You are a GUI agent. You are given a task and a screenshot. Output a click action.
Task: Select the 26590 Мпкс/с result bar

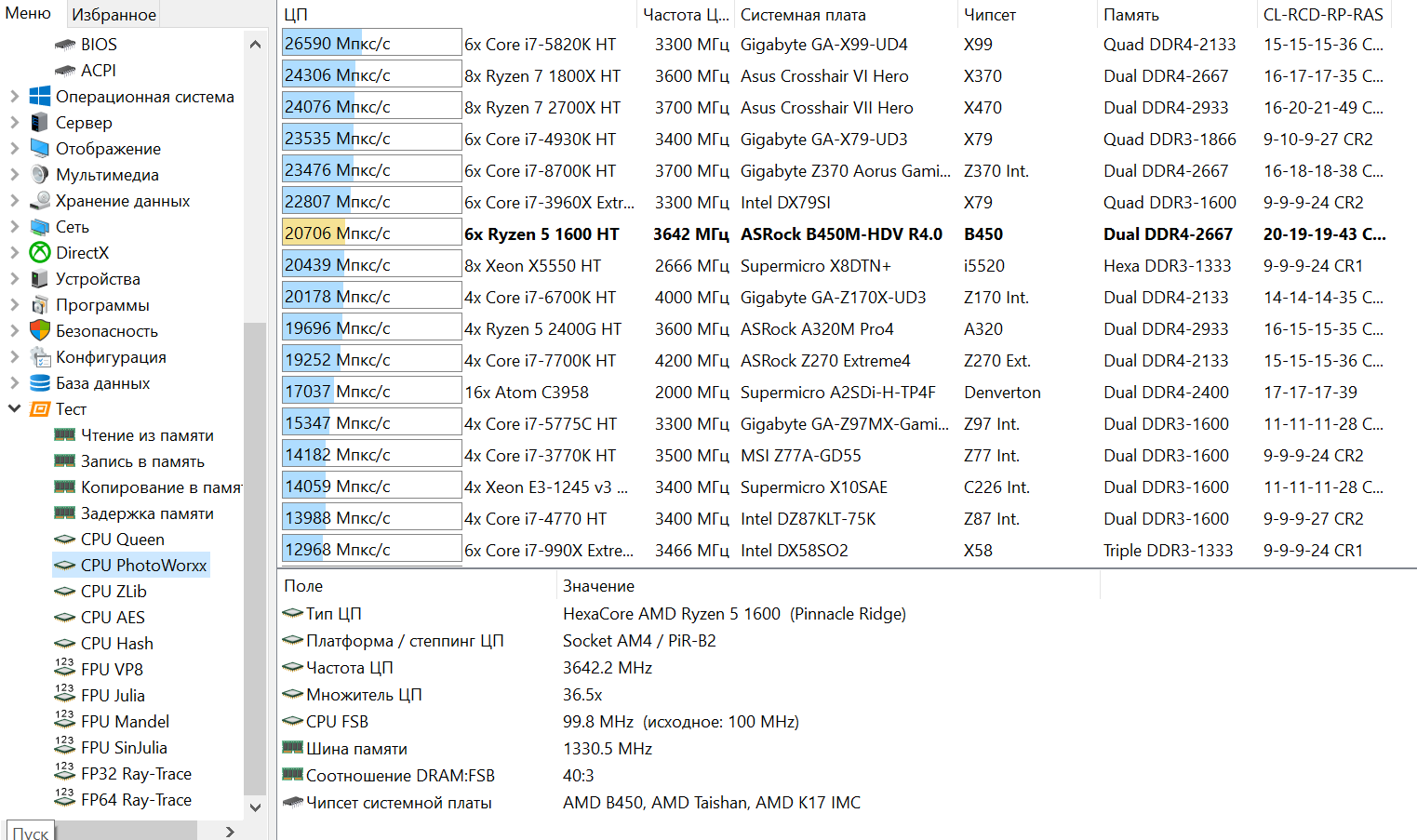tap(371, 44)
